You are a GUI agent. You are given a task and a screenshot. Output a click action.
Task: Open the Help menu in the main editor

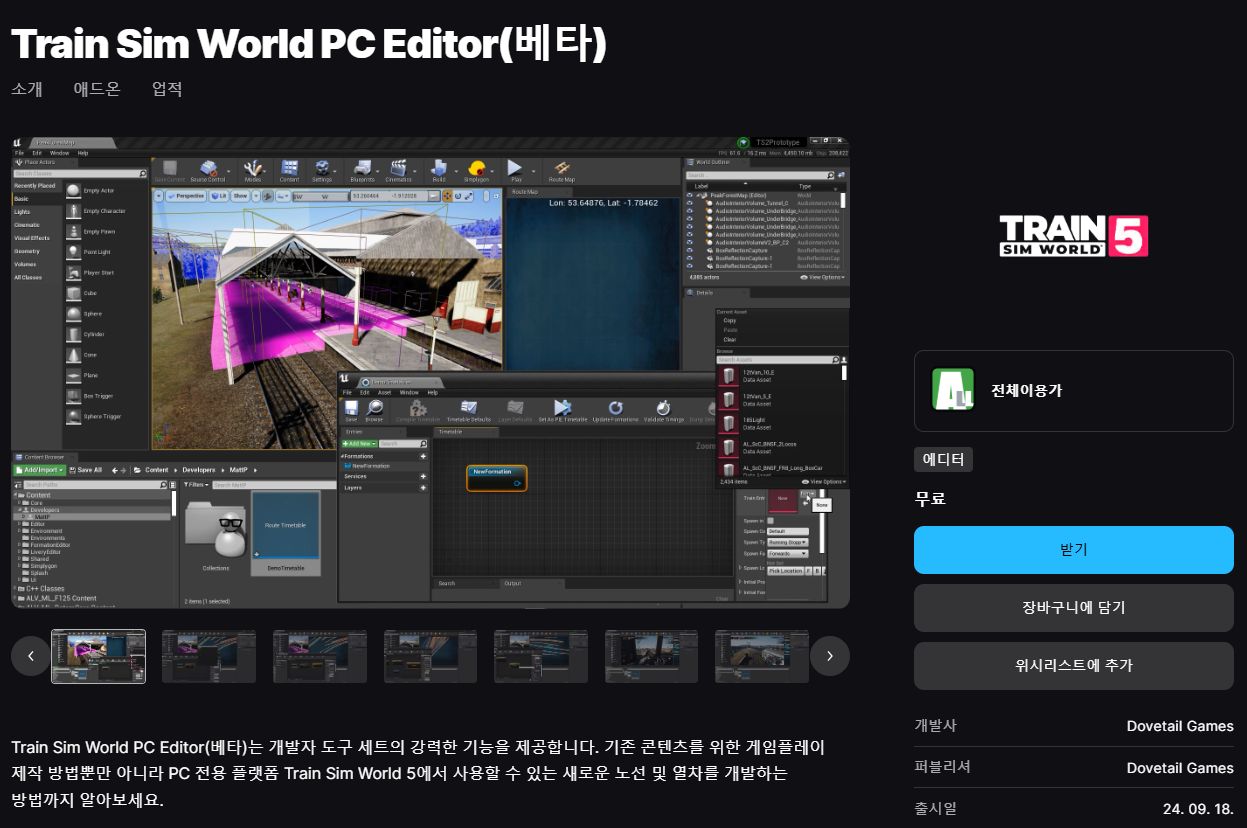83,153
